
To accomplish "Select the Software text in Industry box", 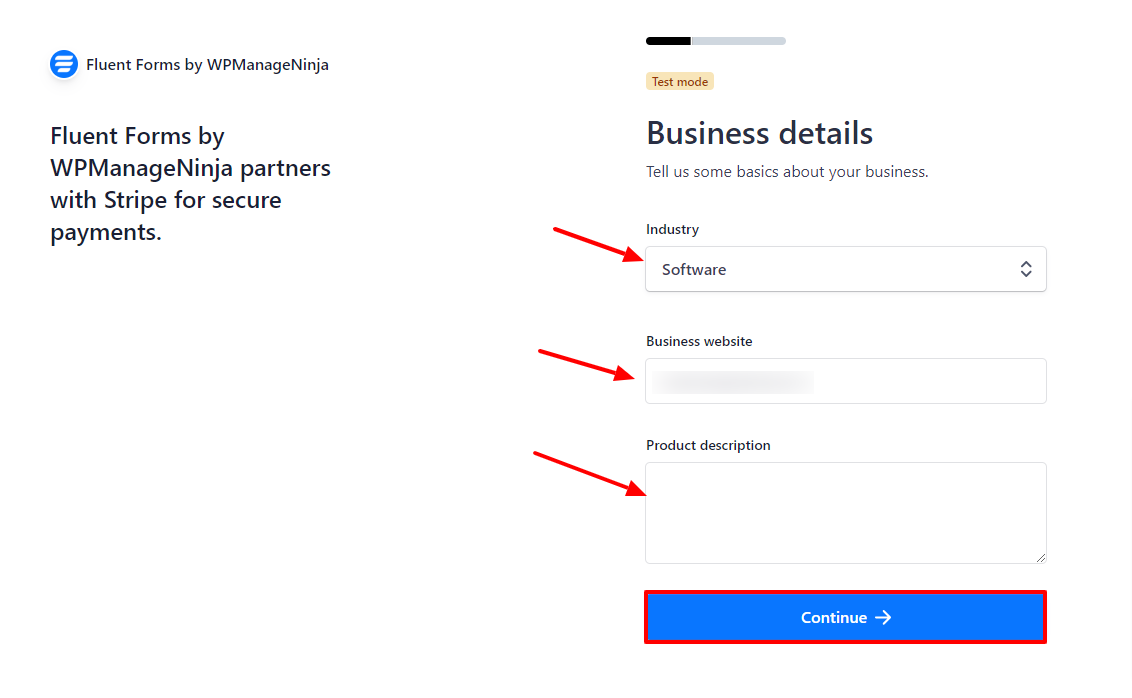I will click(x=694, y=269).
